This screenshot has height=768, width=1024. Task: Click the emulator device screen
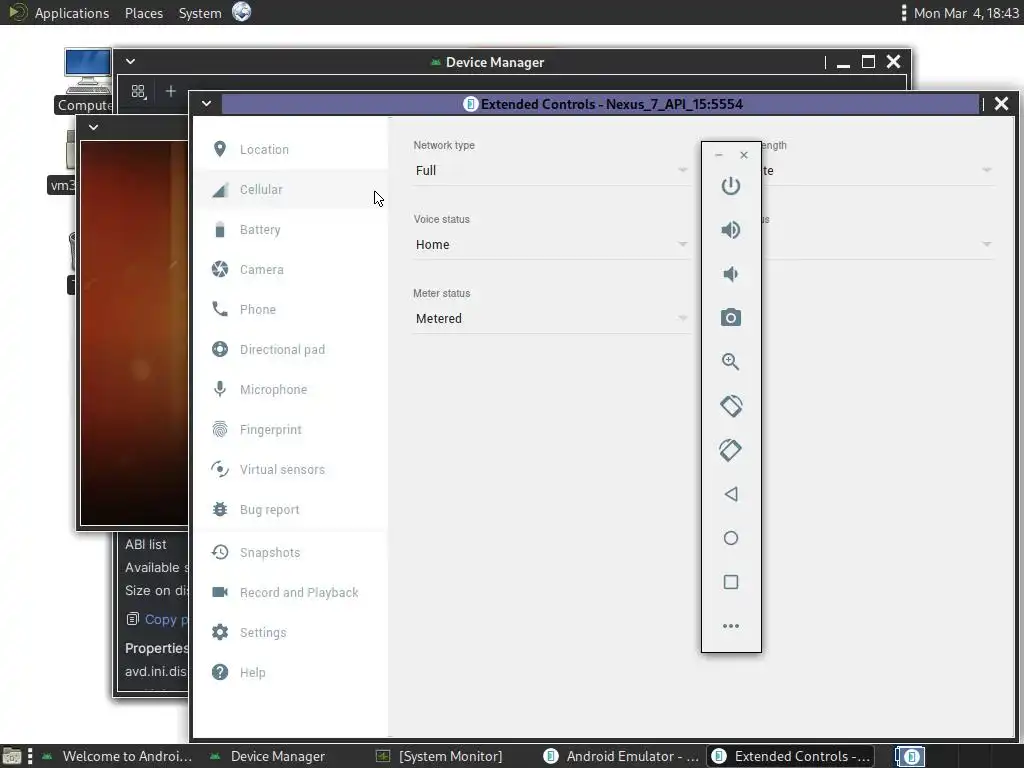click(134, 333)
